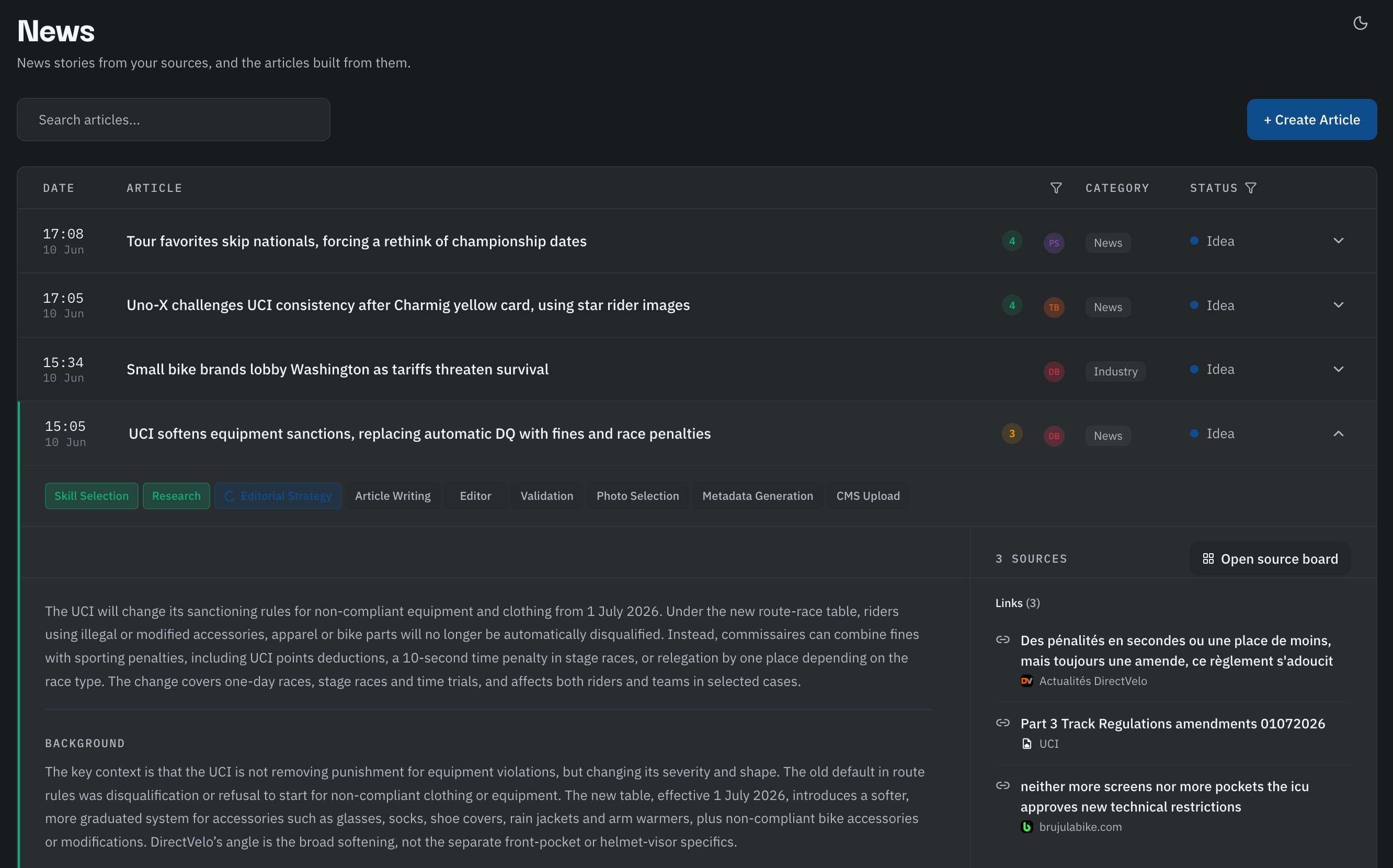Click the 3 SOURCES heading
The width and height of the screenshot is (1393, 868).
tap(1031, 558)
